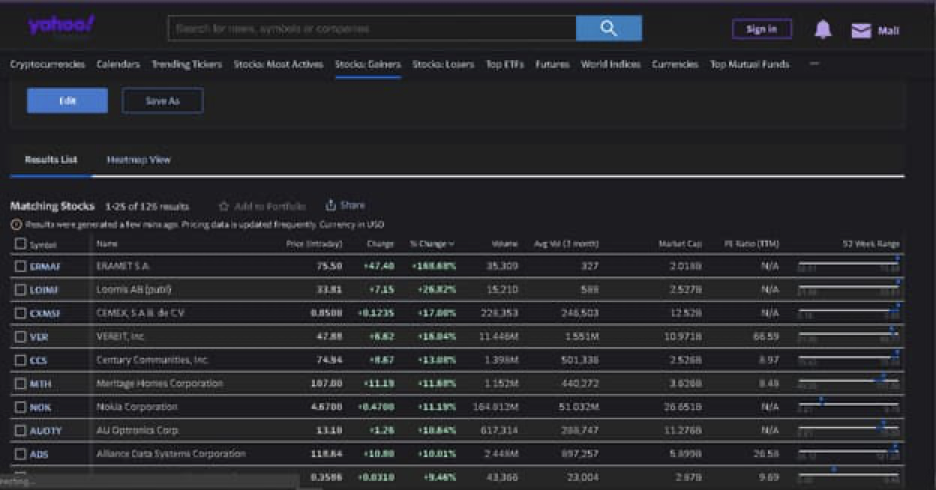Image resolution: width=936 pixels, height=490 pixels.
Task: Open CCS ticker link
Action: click(38, 360)
